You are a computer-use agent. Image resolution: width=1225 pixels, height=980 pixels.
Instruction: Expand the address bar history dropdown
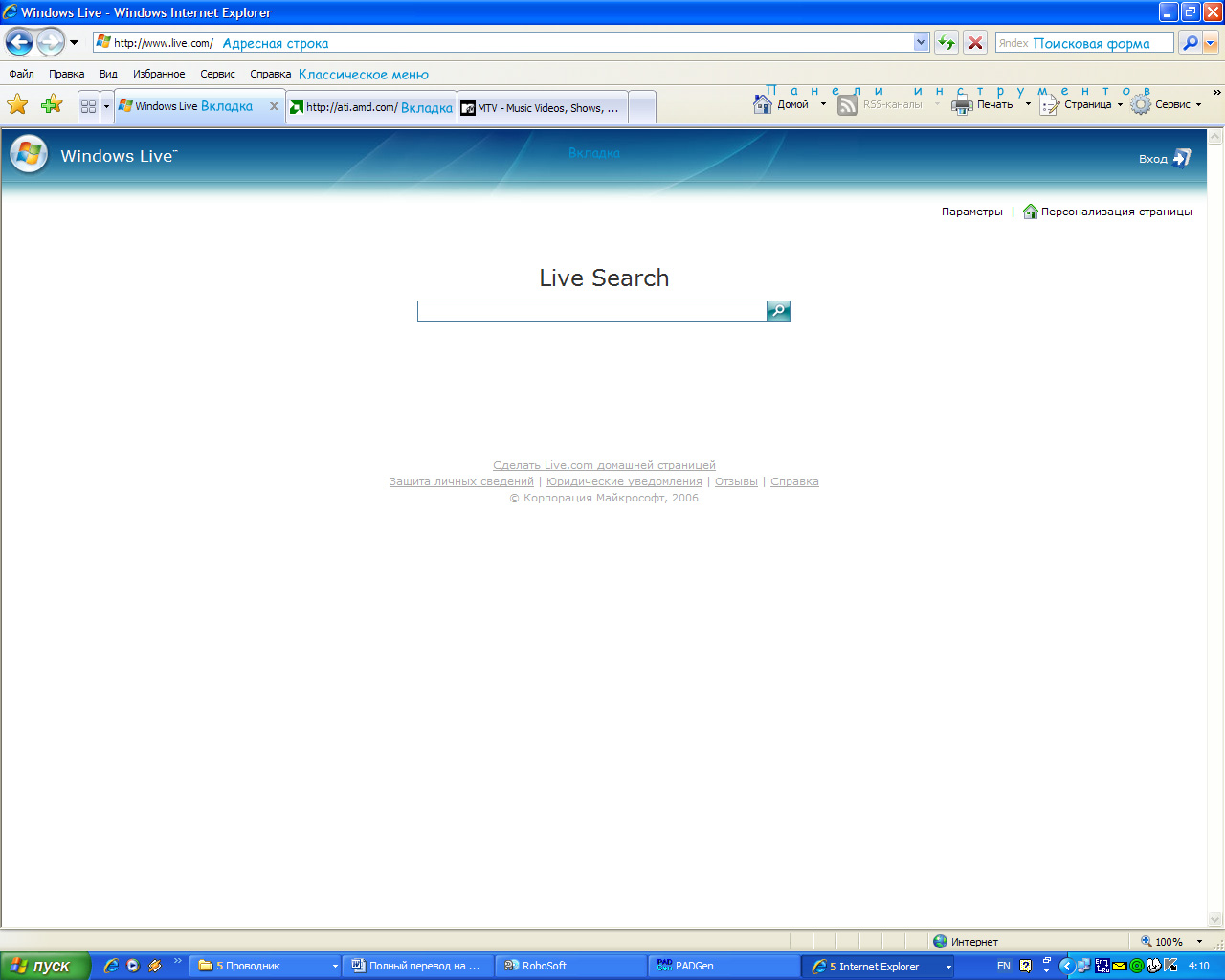(922, 43)
